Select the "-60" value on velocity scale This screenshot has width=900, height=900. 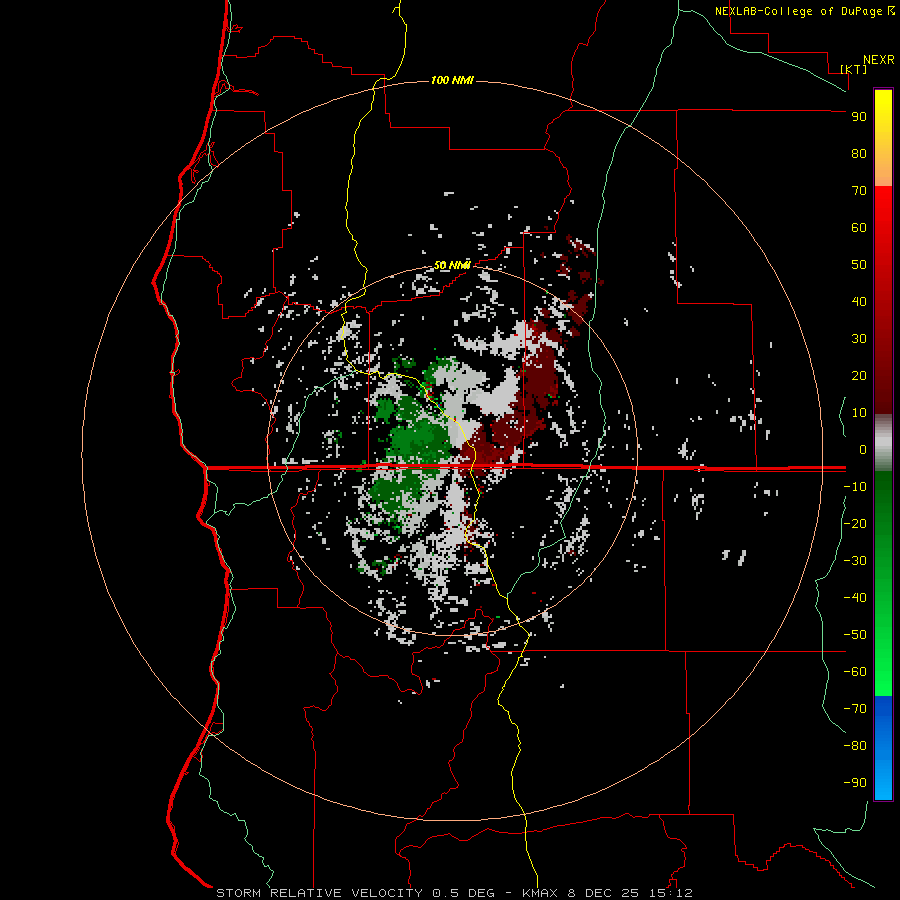(855, 672)
